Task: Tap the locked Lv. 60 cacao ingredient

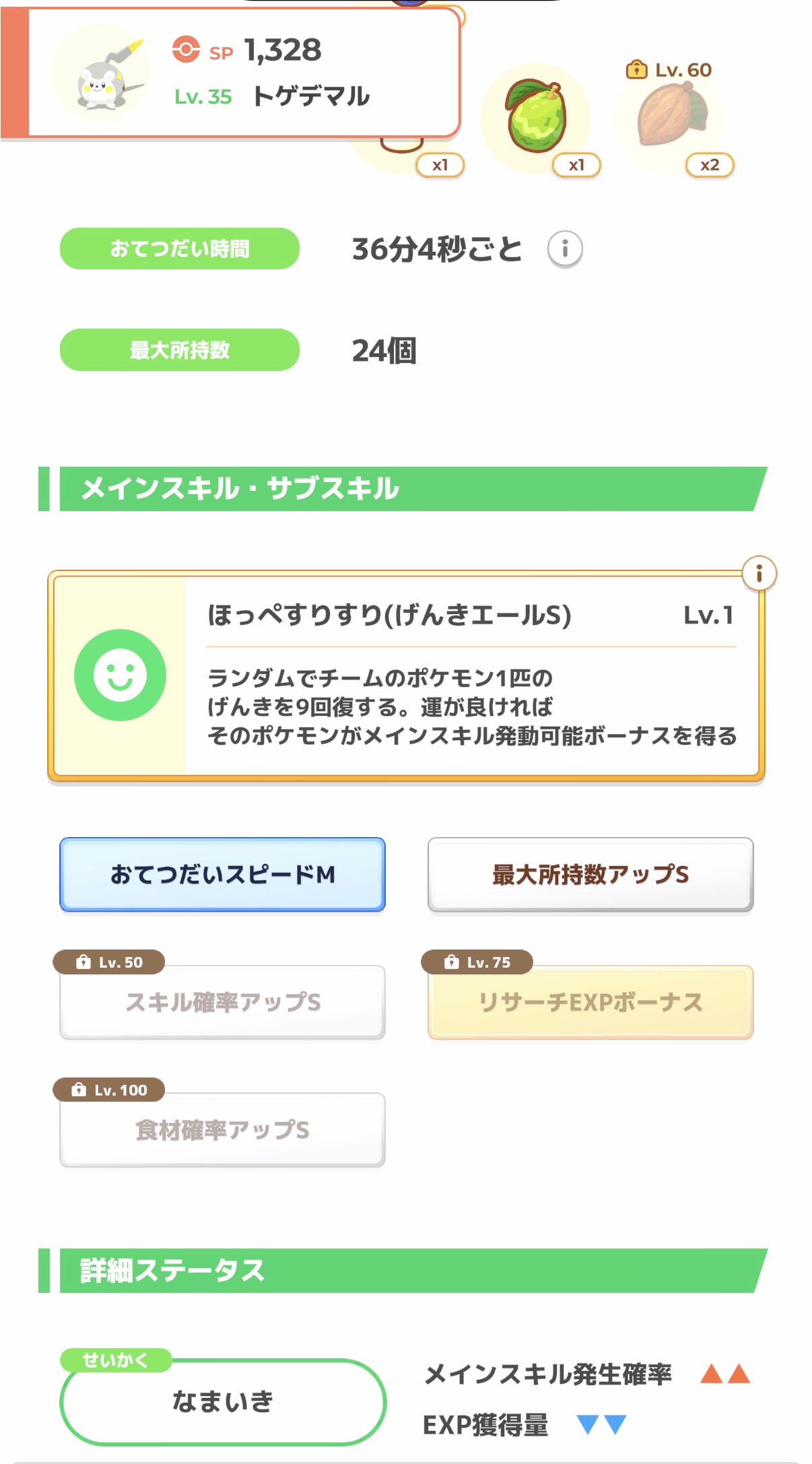Action: pos(671,114)
